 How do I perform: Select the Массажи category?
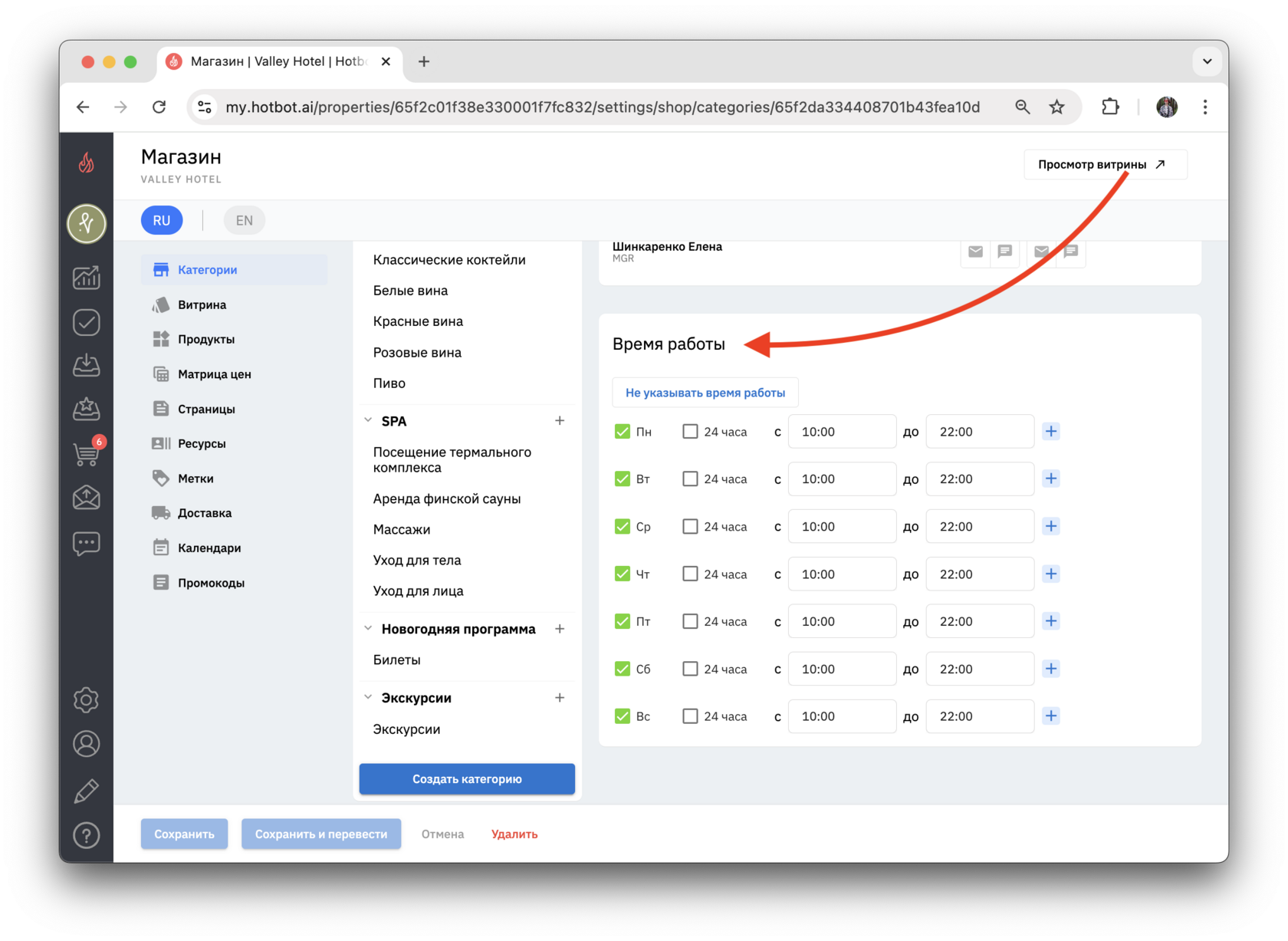[x=402, y=529]
